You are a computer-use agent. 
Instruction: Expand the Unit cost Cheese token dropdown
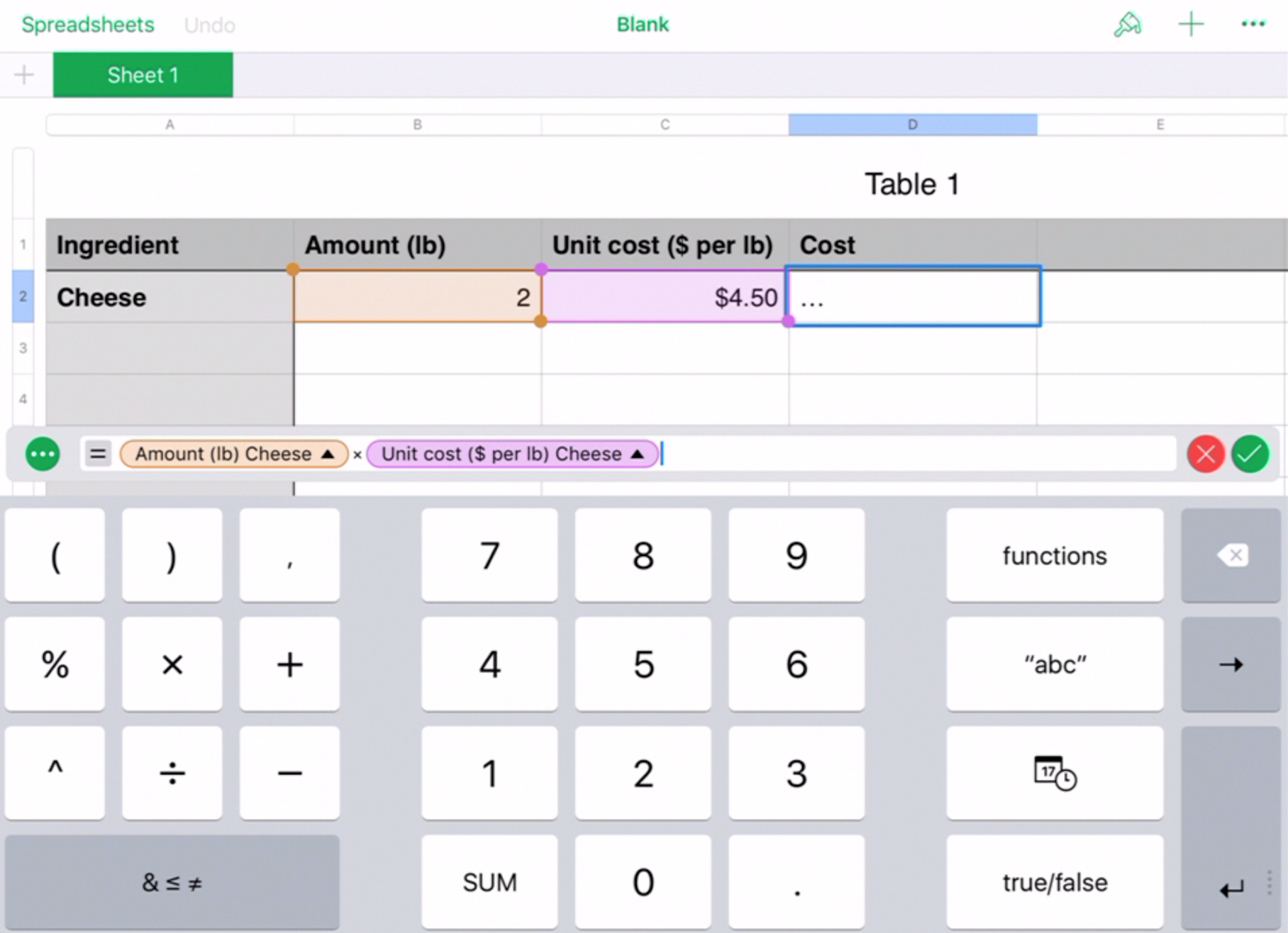click(637, 454)
